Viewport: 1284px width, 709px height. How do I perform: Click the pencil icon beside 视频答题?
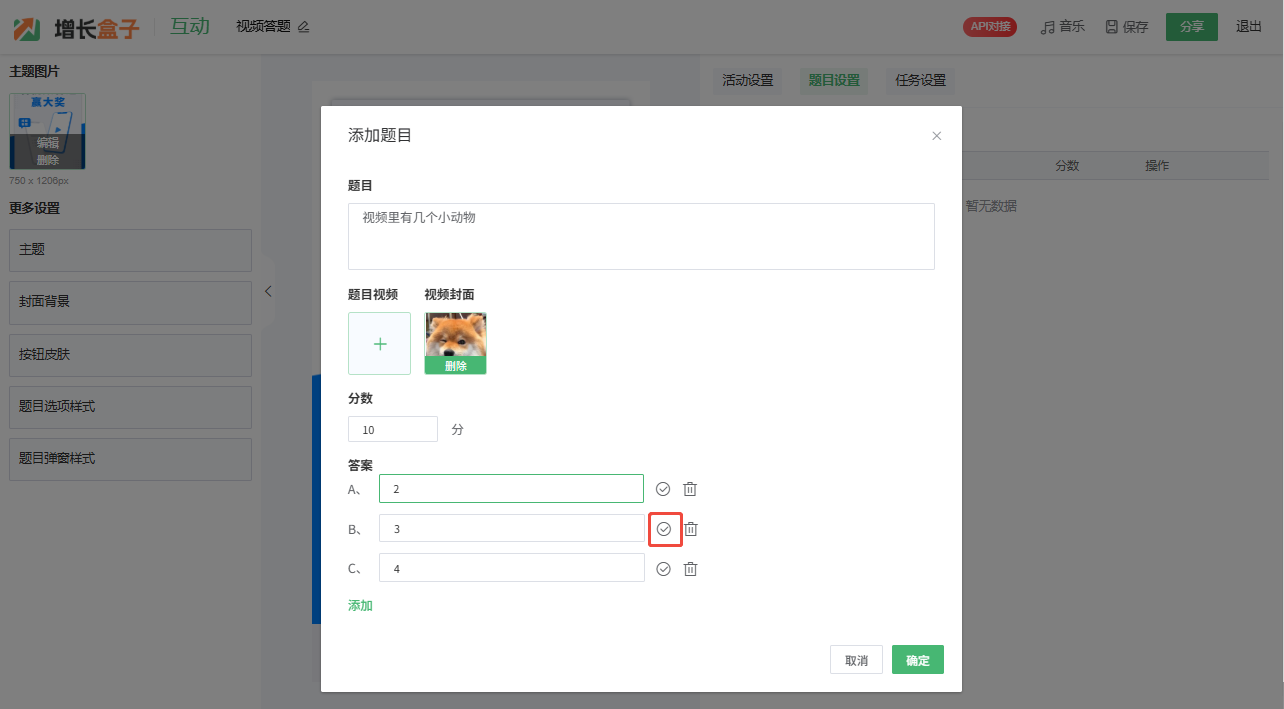tap(304, 27)
